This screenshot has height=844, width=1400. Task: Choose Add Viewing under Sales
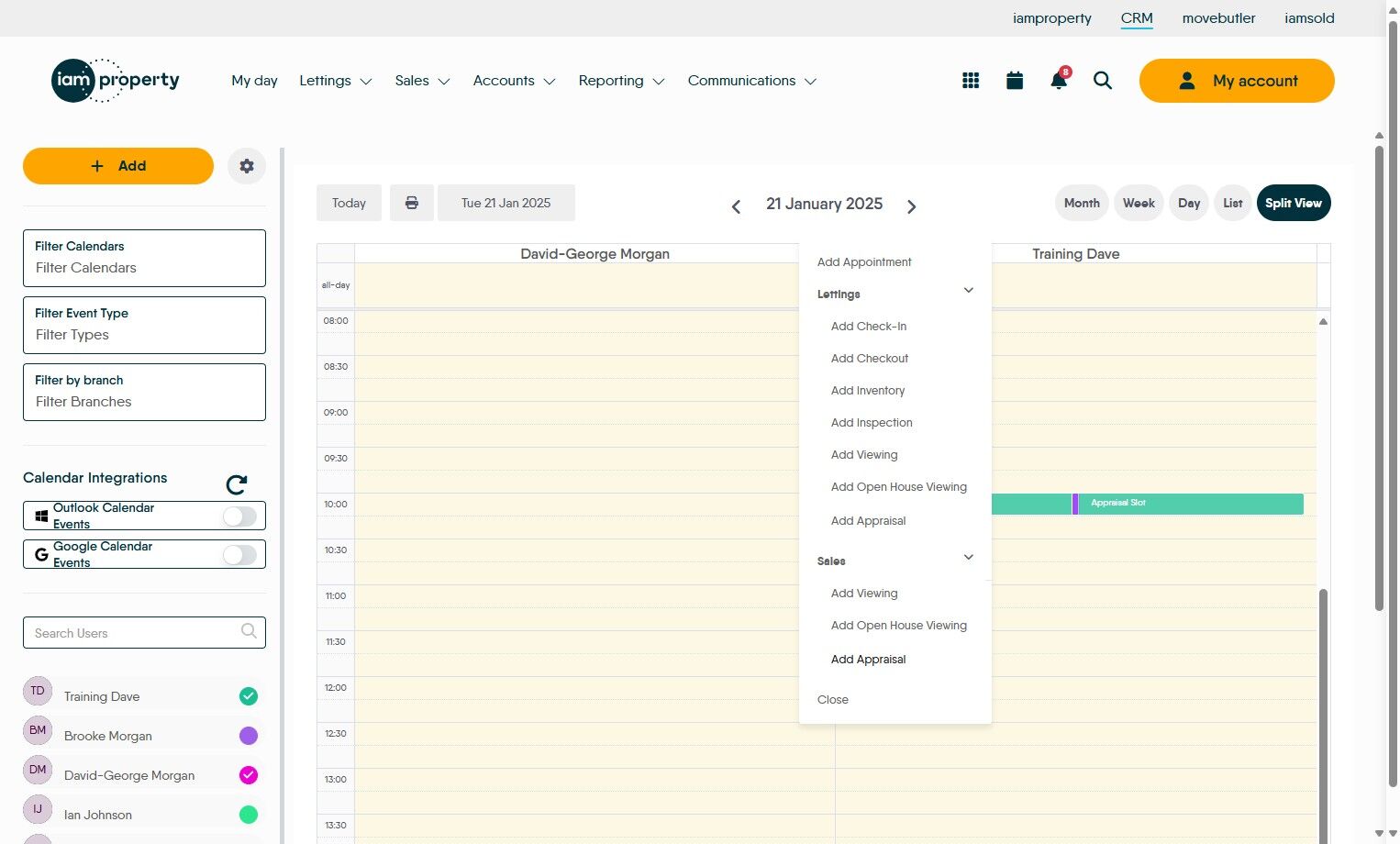[x=864, y=594]
